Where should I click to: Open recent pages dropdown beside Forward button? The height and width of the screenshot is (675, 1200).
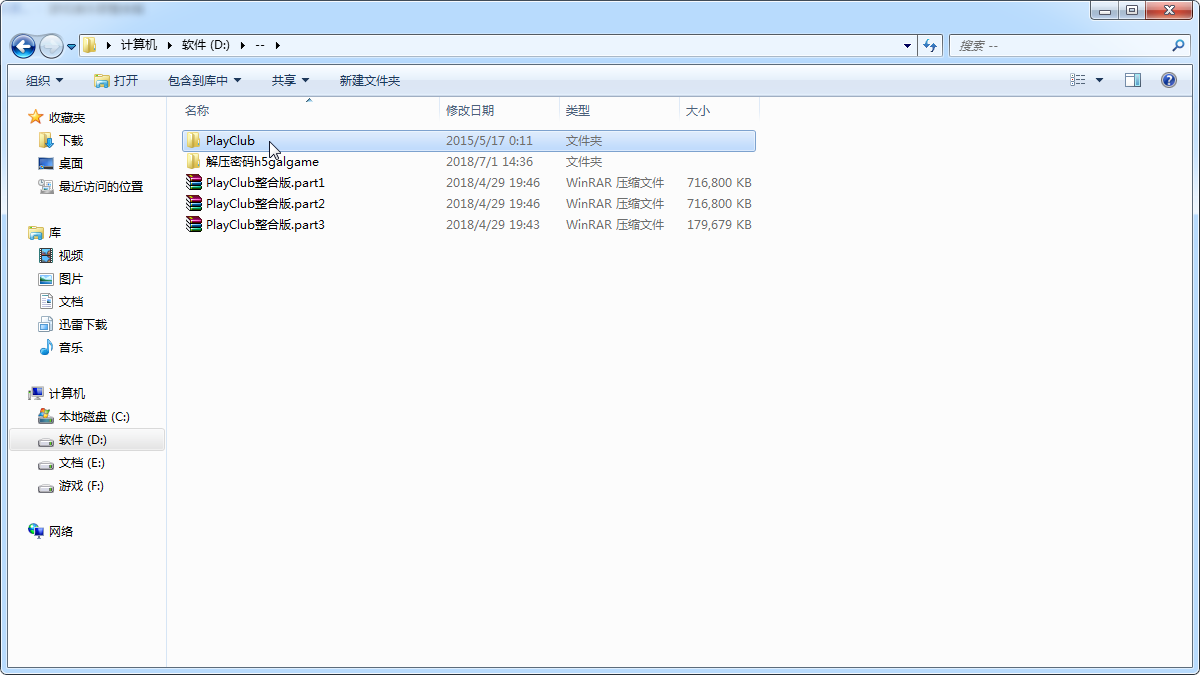[71, 46]
